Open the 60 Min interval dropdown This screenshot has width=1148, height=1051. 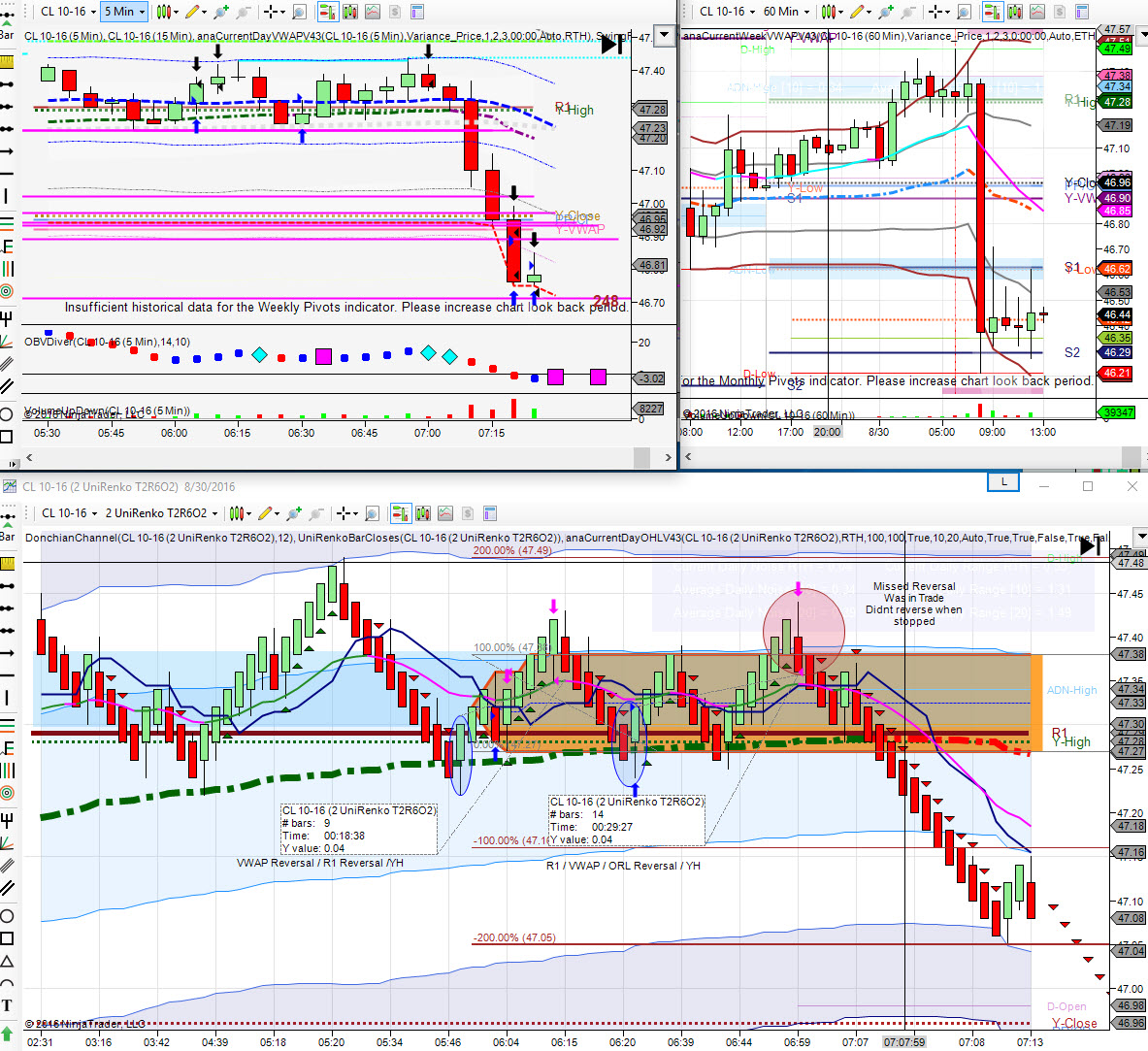(786, 12)
